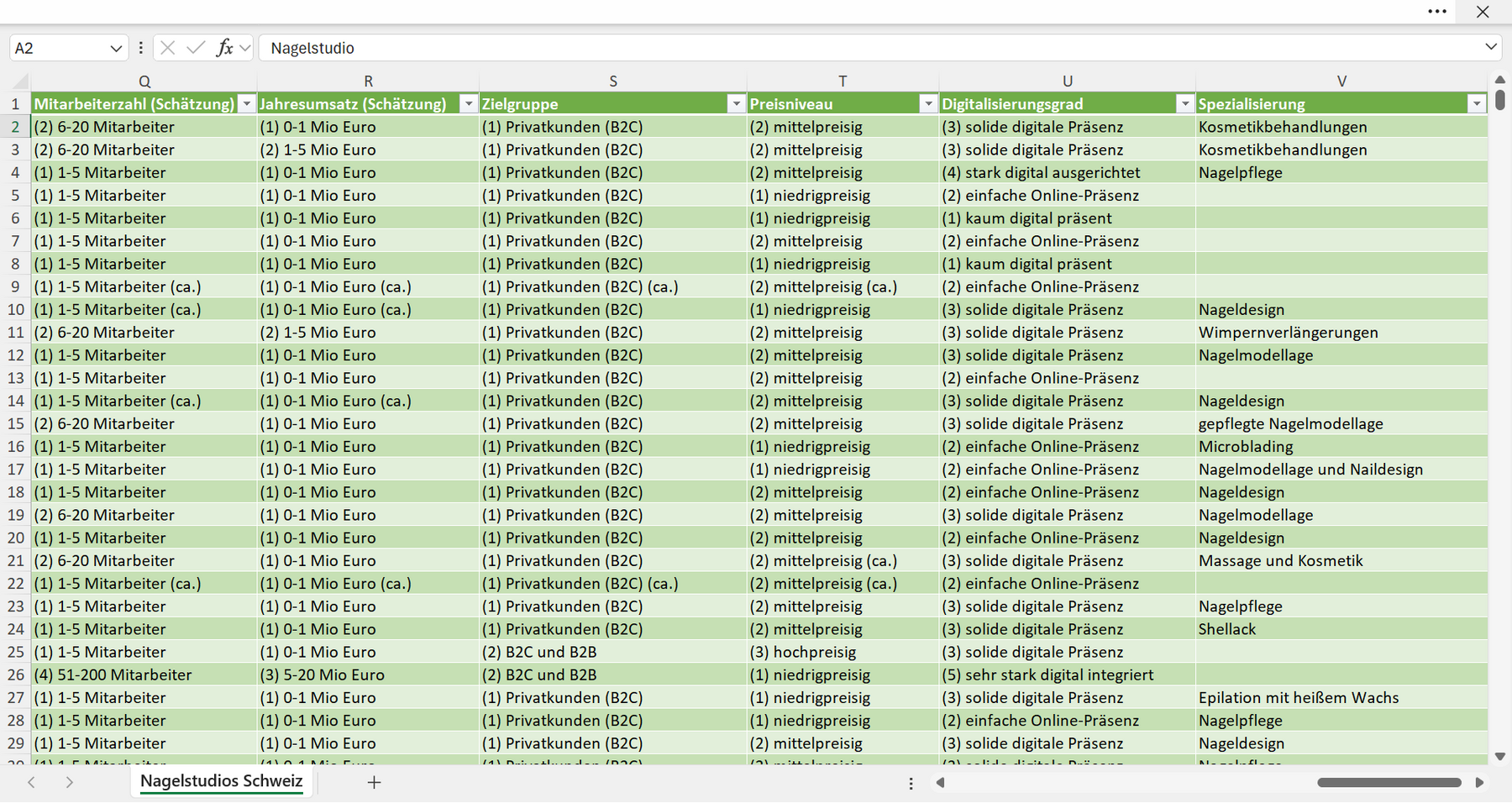
Task: Select the Nagelstudios Schweiz sheet tab
Action: pos(221,781)
